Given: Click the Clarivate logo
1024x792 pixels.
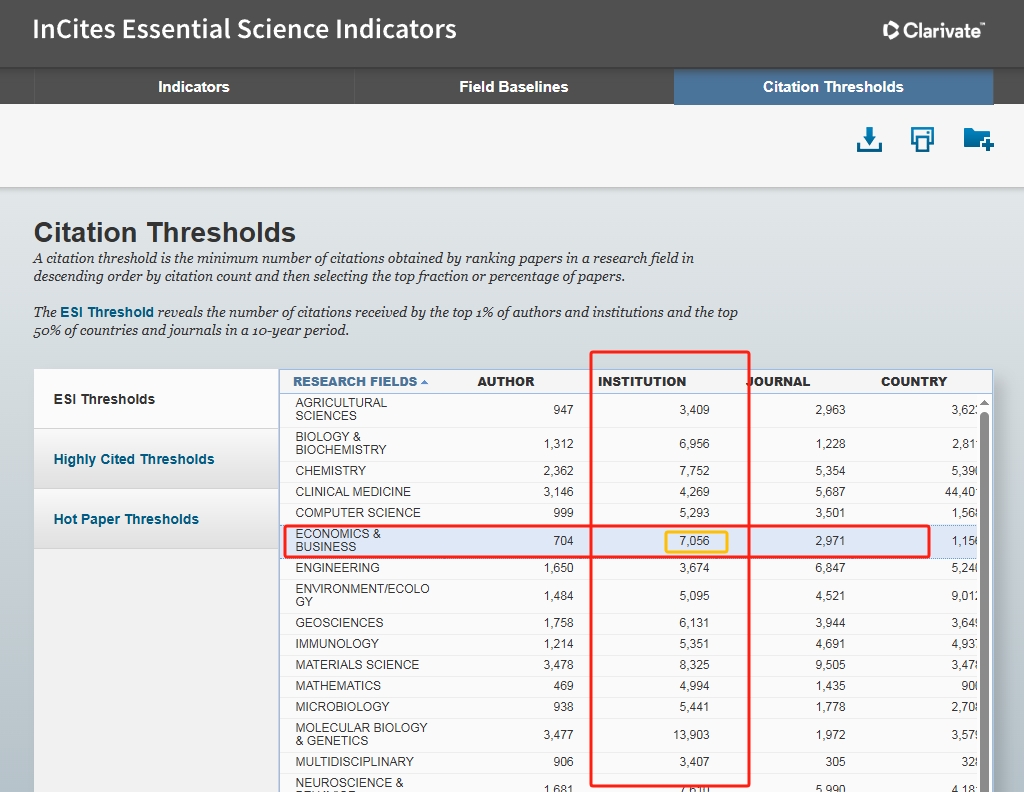Looking at the screenshot, I should pyautogui.click(x=934, y=30).
